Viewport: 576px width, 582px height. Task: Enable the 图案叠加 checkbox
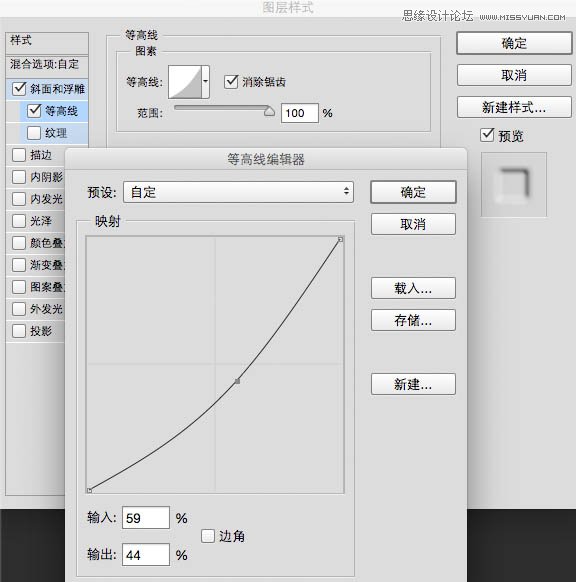[x=19, y=287]
